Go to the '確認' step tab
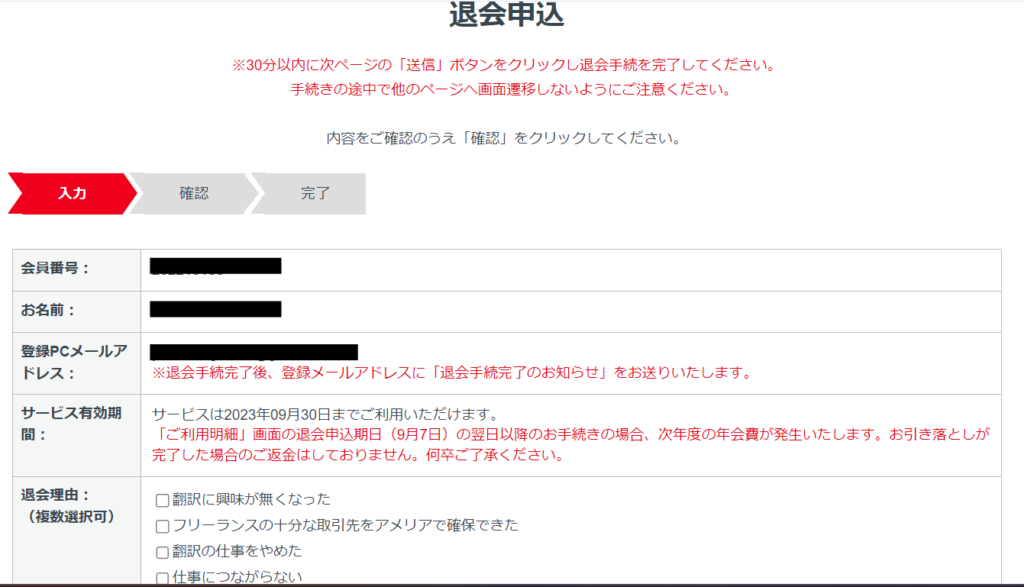The image size is (1024, 587). point(194,194)
